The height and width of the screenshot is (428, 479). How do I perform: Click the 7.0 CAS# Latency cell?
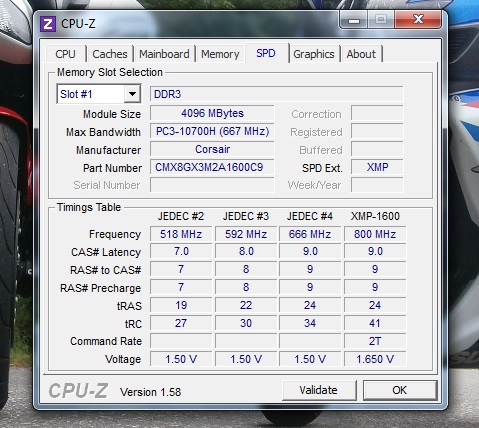click(181, 251)
